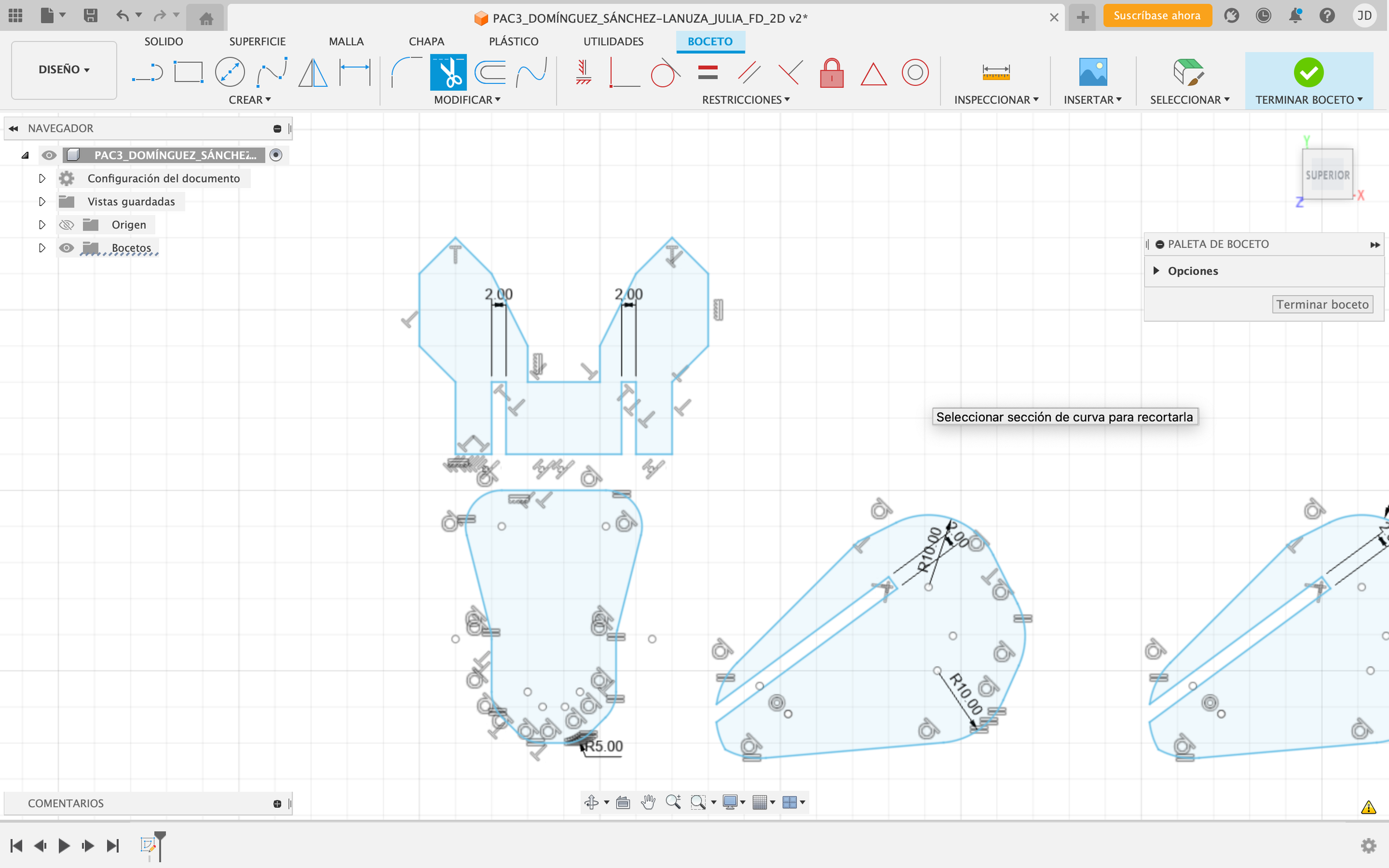Switch to the CHAPA tab
Screen dimensions: 1389x868
point(427,41)
